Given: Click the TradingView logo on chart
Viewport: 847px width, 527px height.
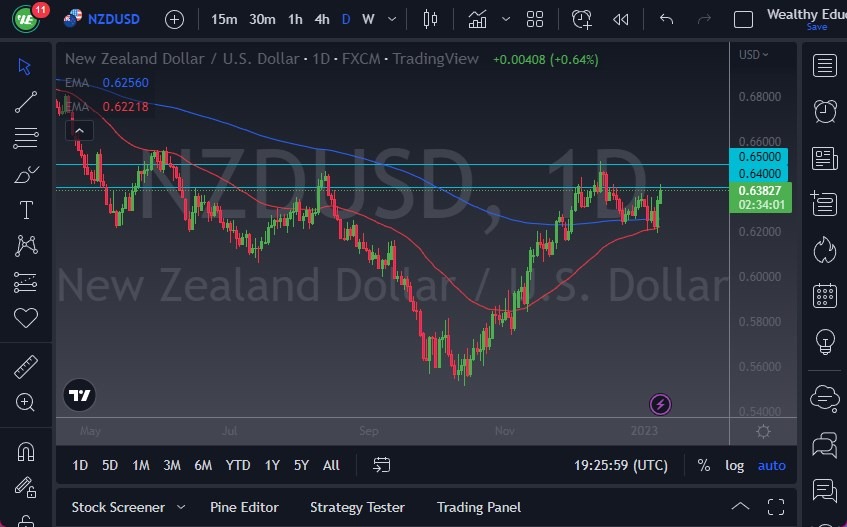Looking at the screenshot, I should tap(79, 395).
